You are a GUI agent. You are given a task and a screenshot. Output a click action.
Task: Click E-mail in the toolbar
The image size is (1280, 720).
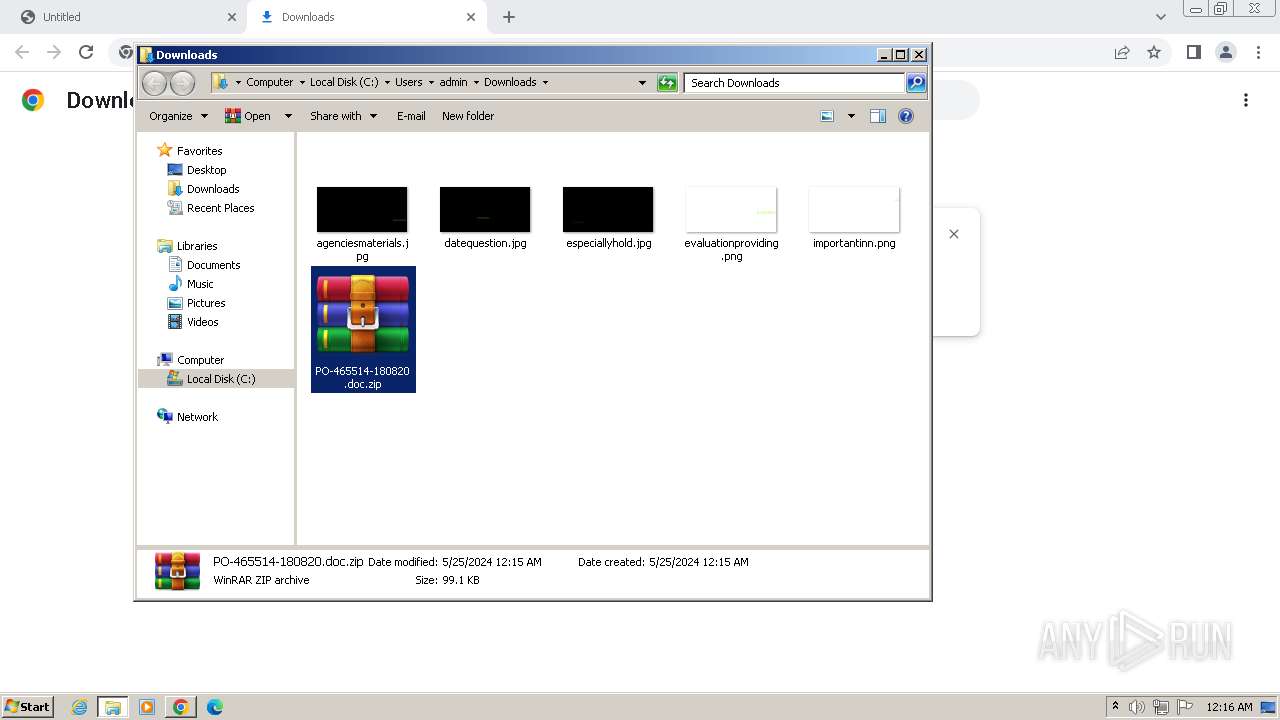click(411, 116)
